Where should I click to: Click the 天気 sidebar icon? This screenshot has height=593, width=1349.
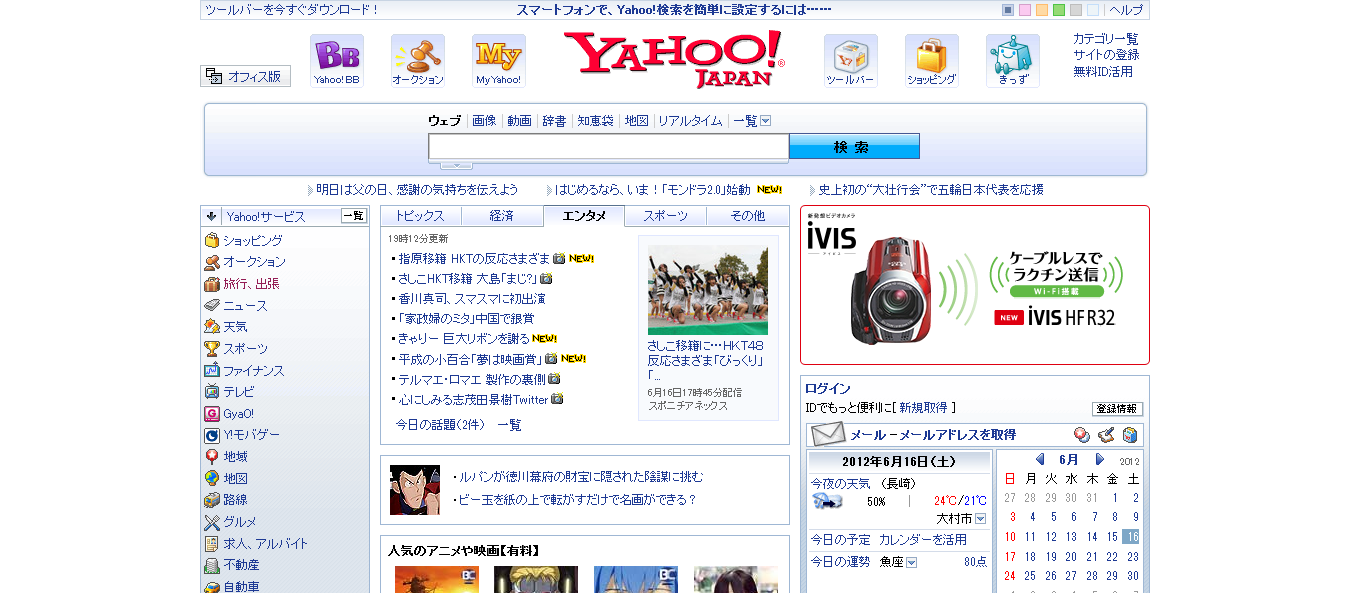[x=212, y=327]
